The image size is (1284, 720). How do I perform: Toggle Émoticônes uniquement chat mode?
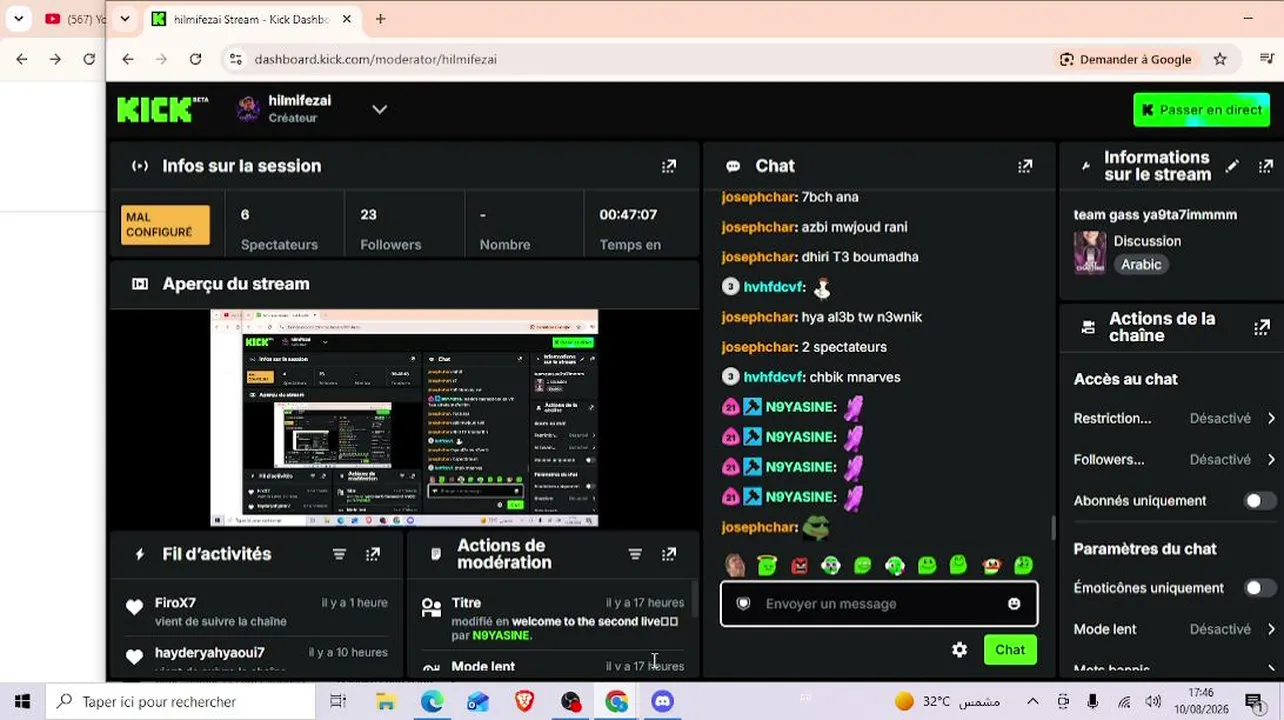1260,588
